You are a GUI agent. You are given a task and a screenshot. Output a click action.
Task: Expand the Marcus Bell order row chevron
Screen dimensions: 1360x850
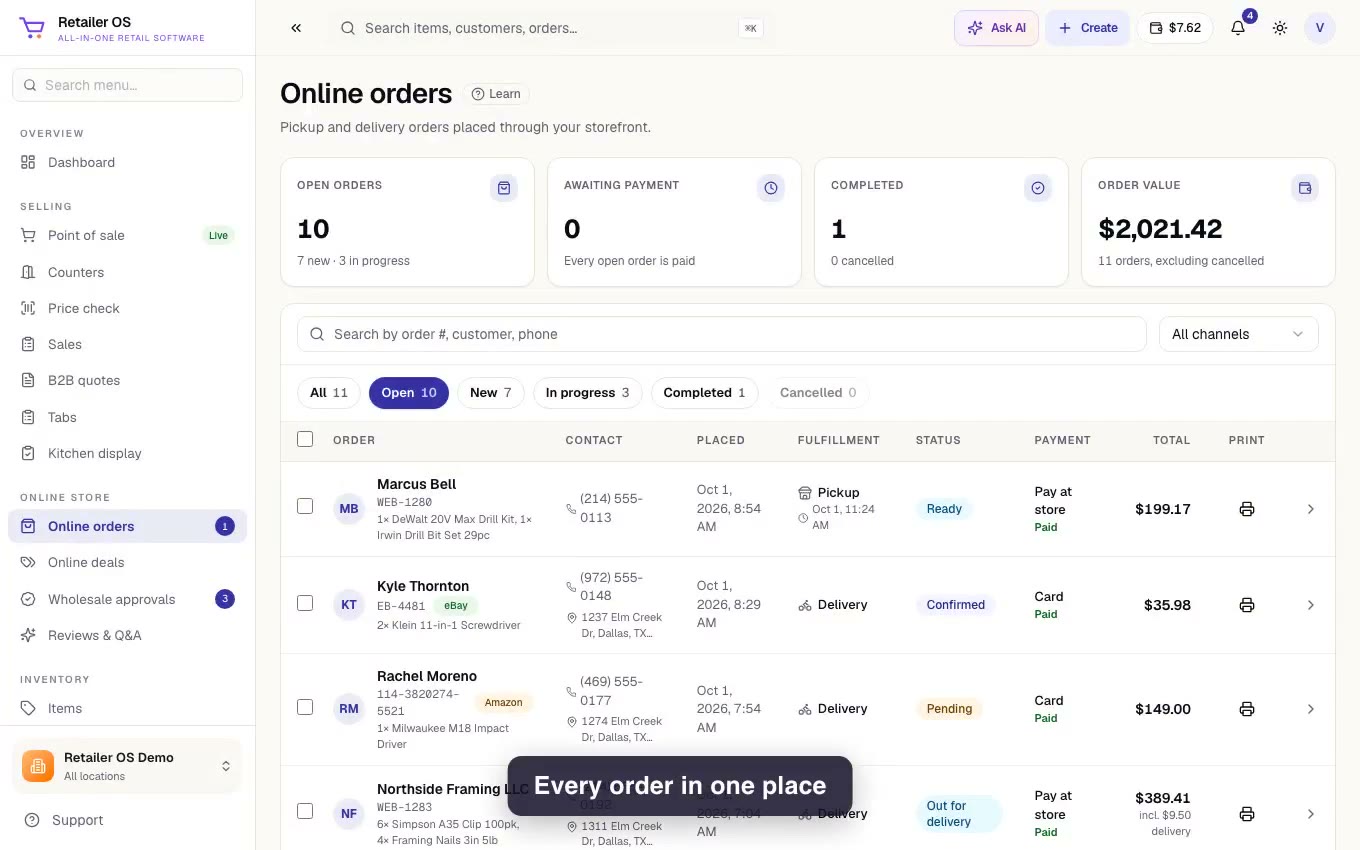(1311, 509)
